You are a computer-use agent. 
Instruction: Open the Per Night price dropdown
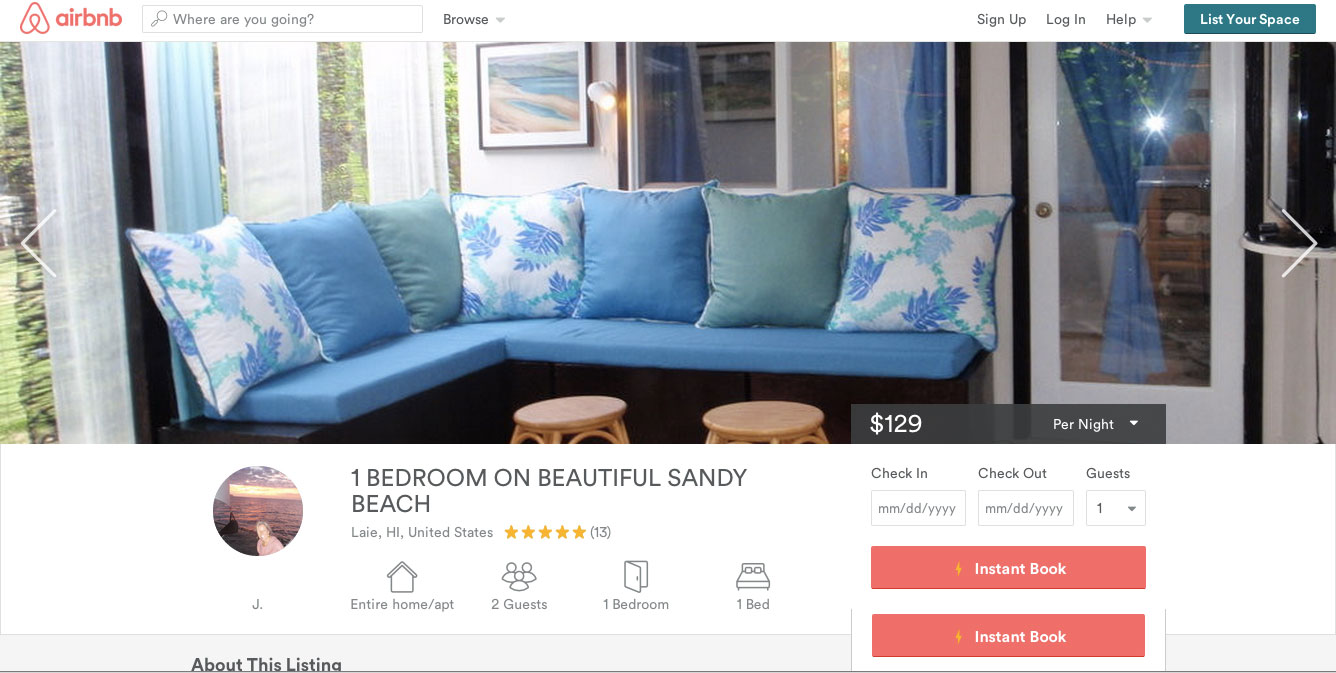1096,424
